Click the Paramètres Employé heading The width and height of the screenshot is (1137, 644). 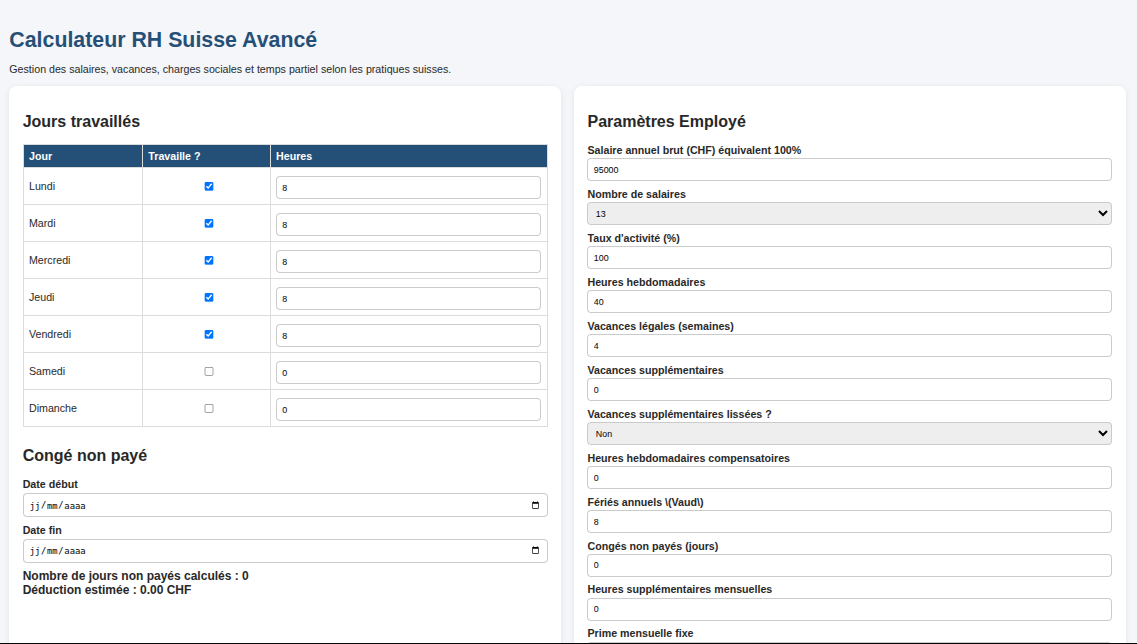tap(666, 121)
